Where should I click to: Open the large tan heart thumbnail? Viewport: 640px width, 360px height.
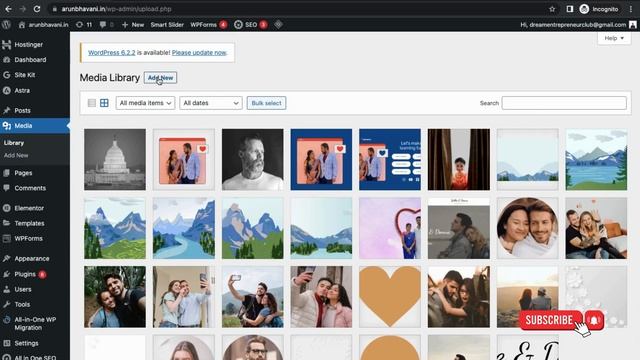click(390, 297)
